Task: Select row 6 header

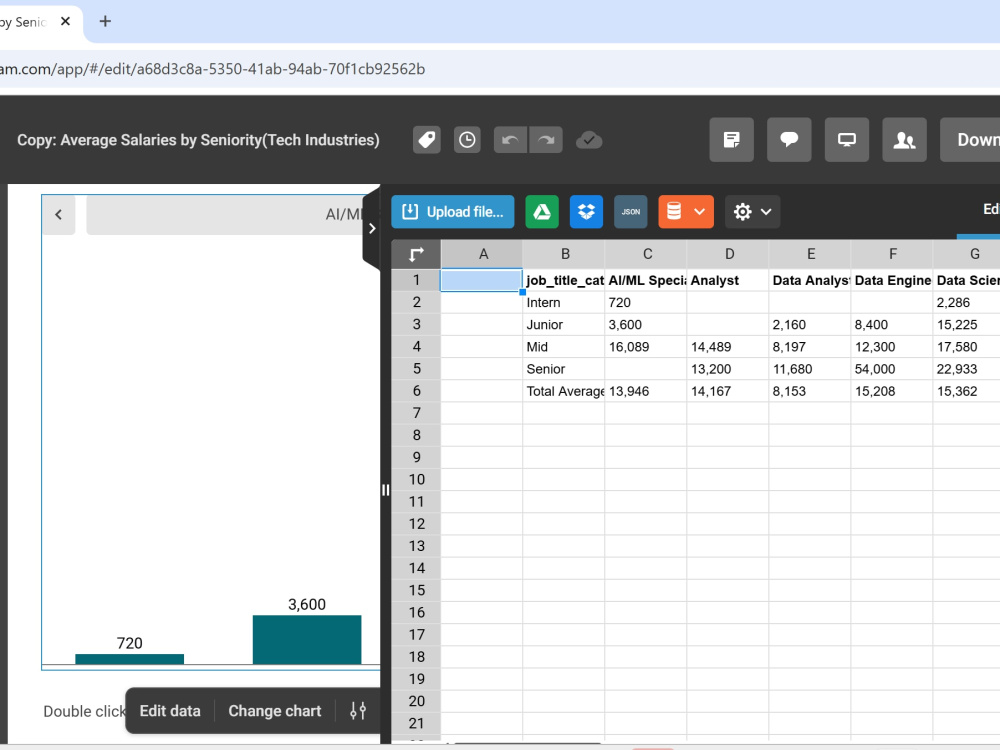Action: 416,391
